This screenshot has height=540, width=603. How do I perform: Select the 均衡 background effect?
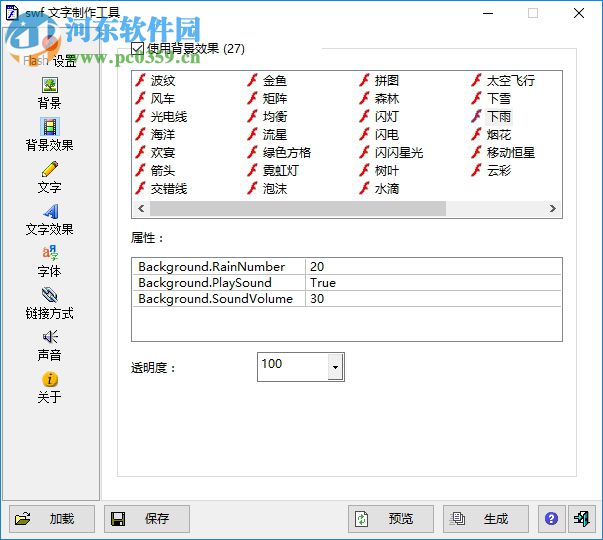[268, 117]
